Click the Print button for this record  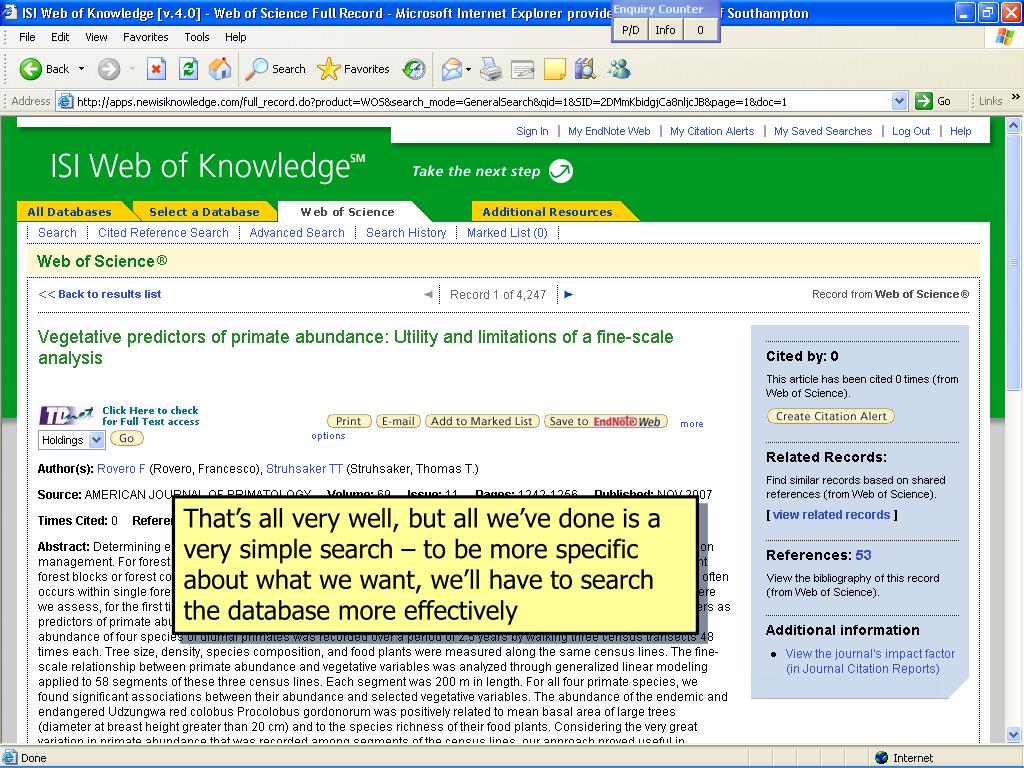(349, 421)
